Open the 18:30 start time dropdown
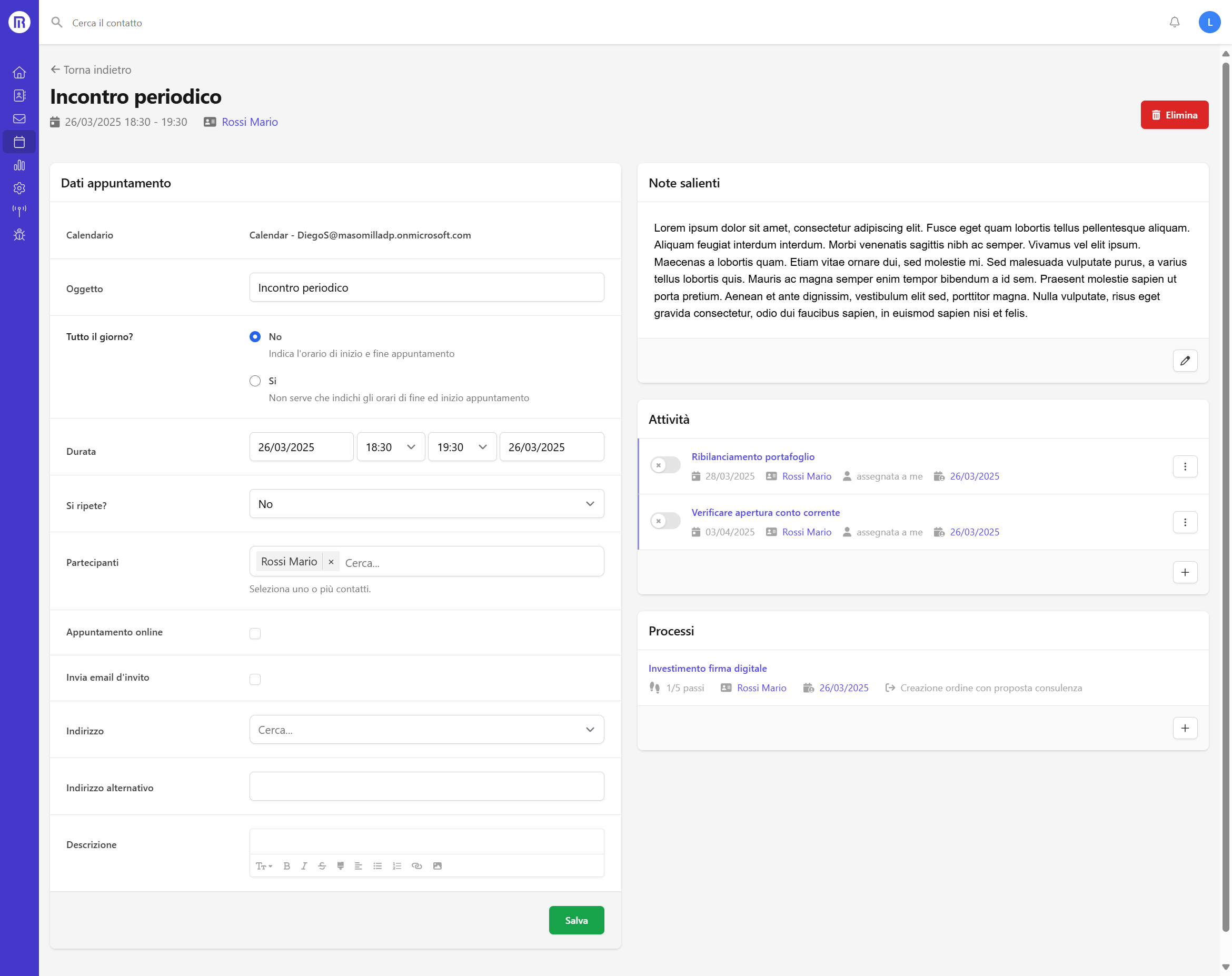Image resolution: width=1232 pixels, height=976 pixels. 391,447
